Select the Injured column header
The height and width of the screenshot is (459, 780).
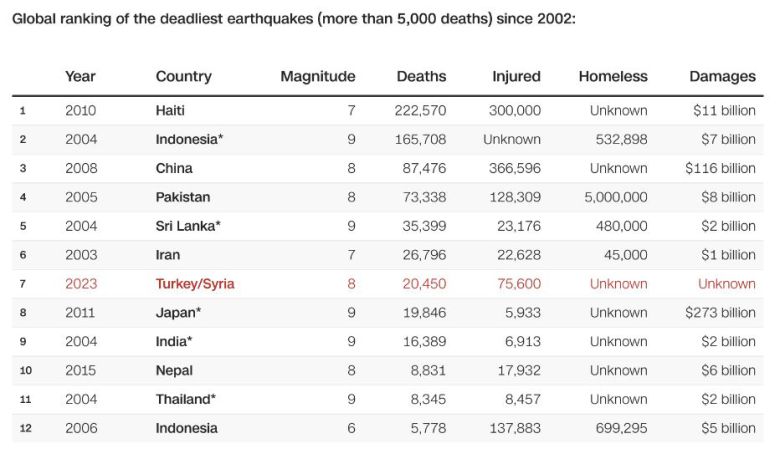coord(516,76)
